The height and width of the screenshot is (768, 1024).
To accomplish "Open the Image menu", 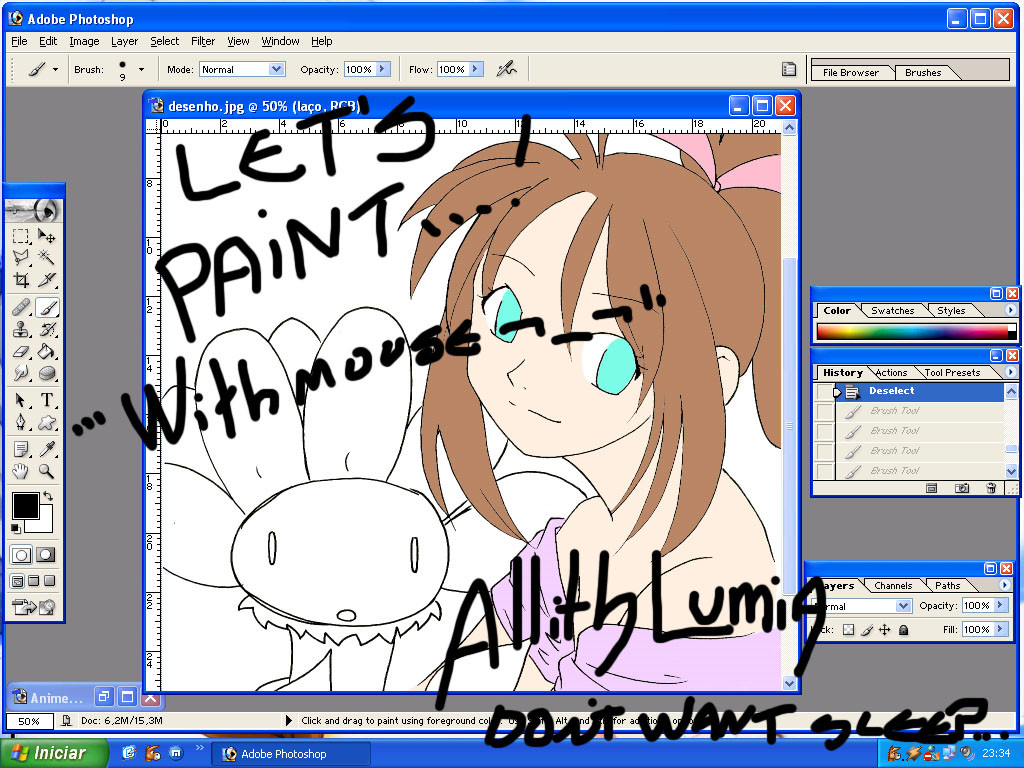I will click(84, 41).
